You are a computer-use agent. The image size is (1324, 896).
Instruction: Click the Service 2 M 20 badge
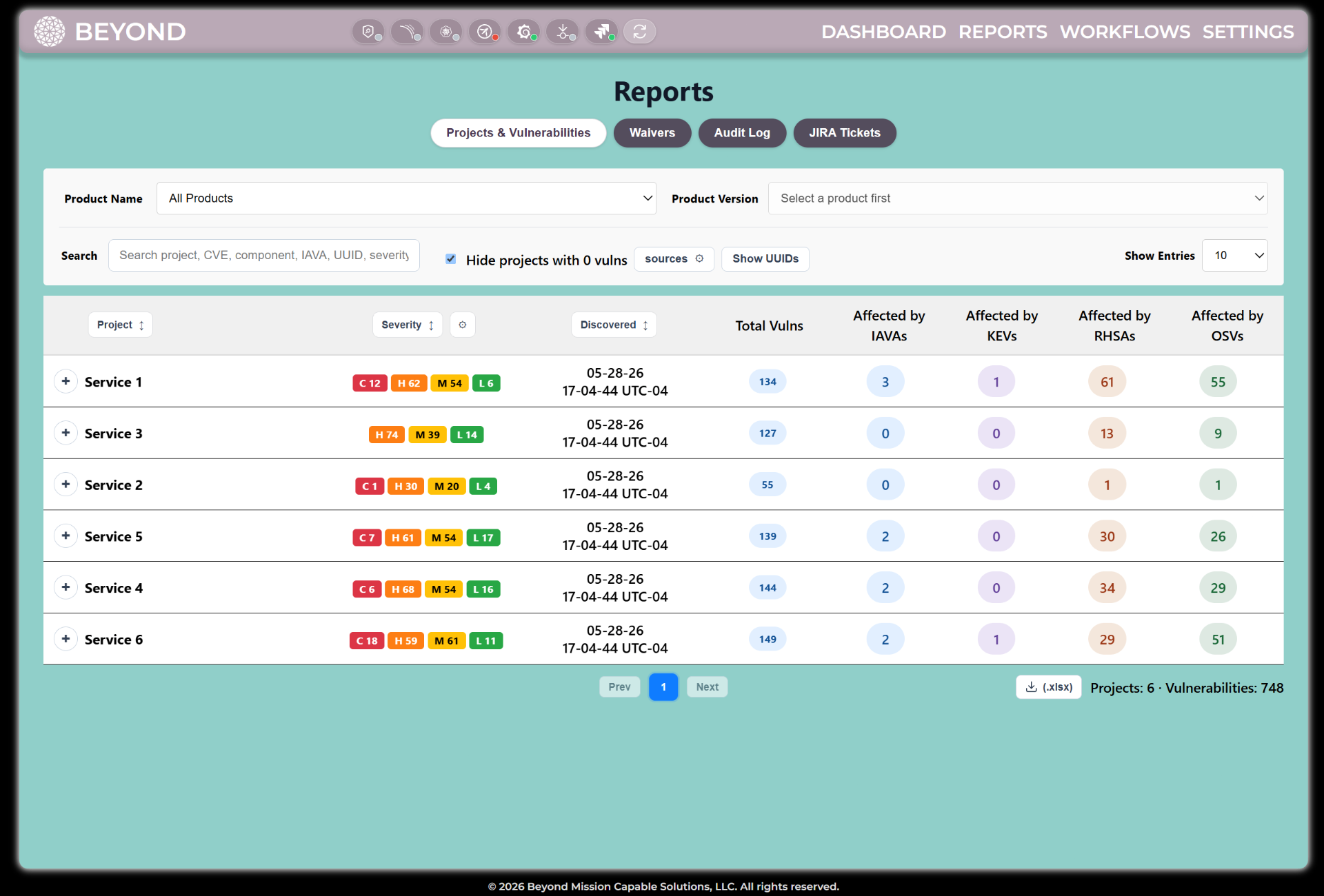coord(447,487)
